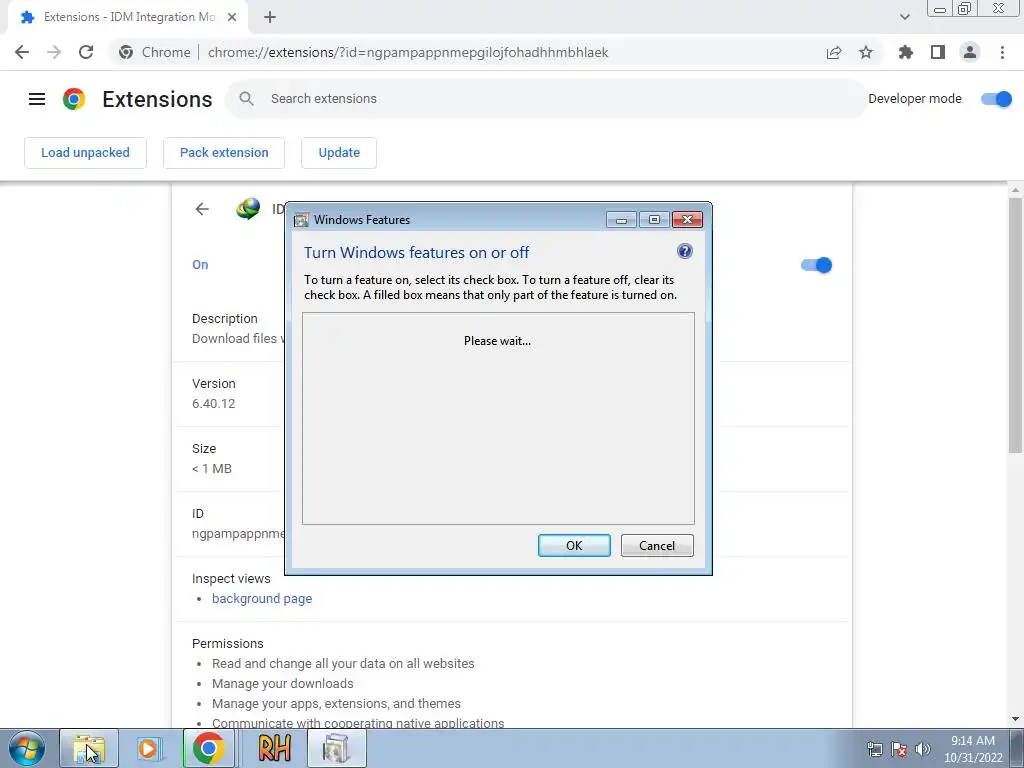Viewport: 1024px width, 768px height.
Task: Open the Chrome three-dot menu
Action: tap(1002, 52)
